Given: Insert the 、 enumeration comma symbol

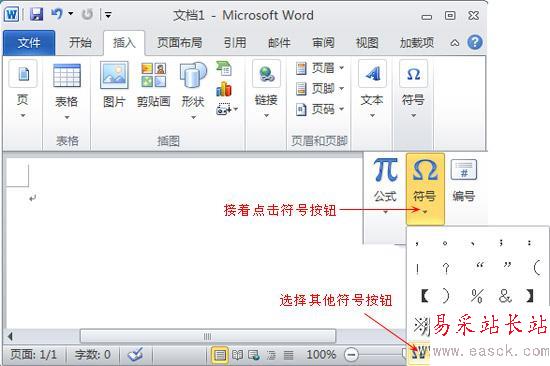Looking at the screenshot, I should pos(473,243).
